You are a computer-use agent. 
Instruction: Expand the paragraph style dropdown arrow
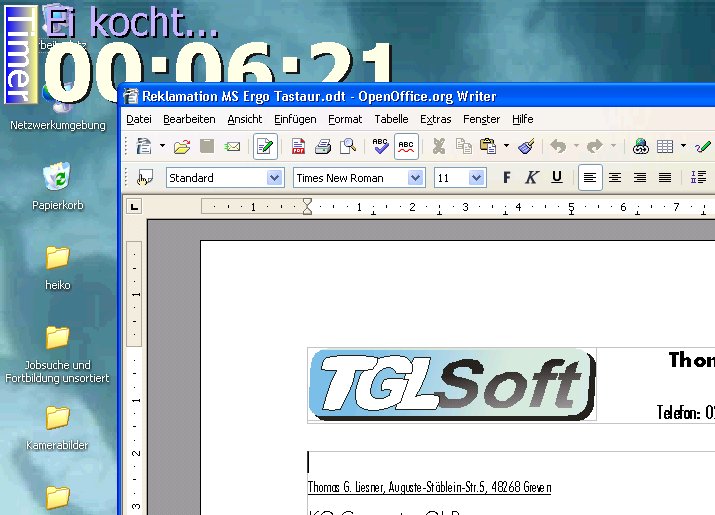(x=275, y=178)
